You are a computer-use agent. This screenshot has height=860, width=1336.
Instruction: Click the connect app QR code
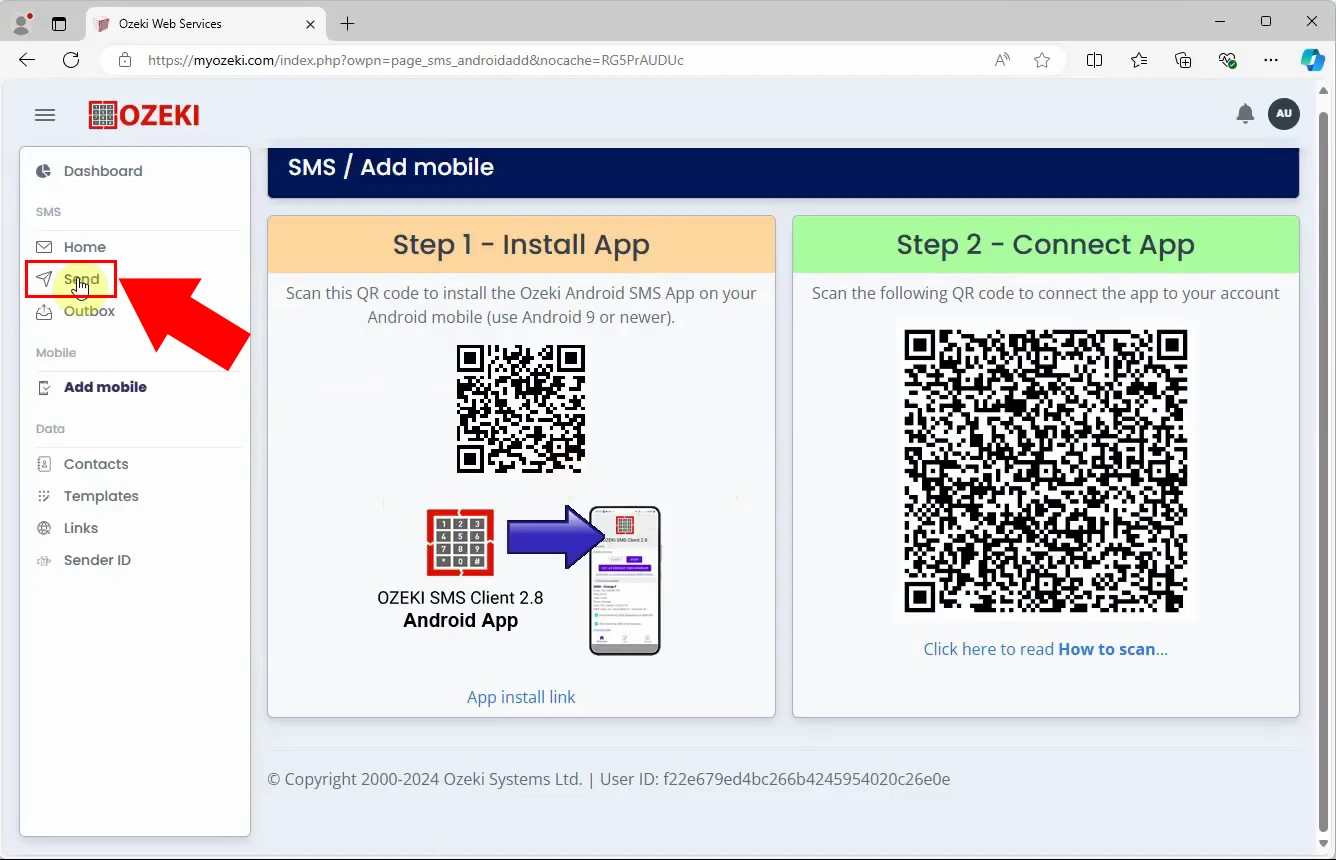coord(1046,471)
